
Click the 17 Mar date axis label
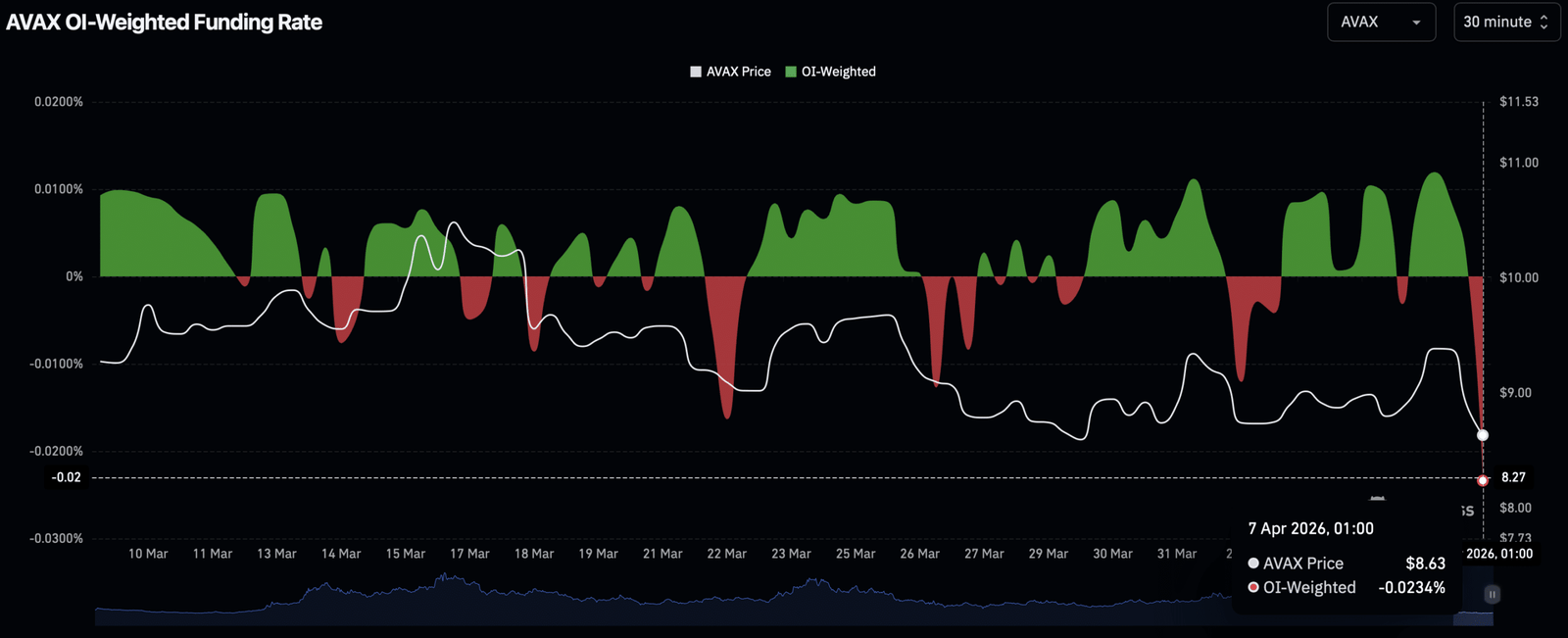tap(469, 554)
